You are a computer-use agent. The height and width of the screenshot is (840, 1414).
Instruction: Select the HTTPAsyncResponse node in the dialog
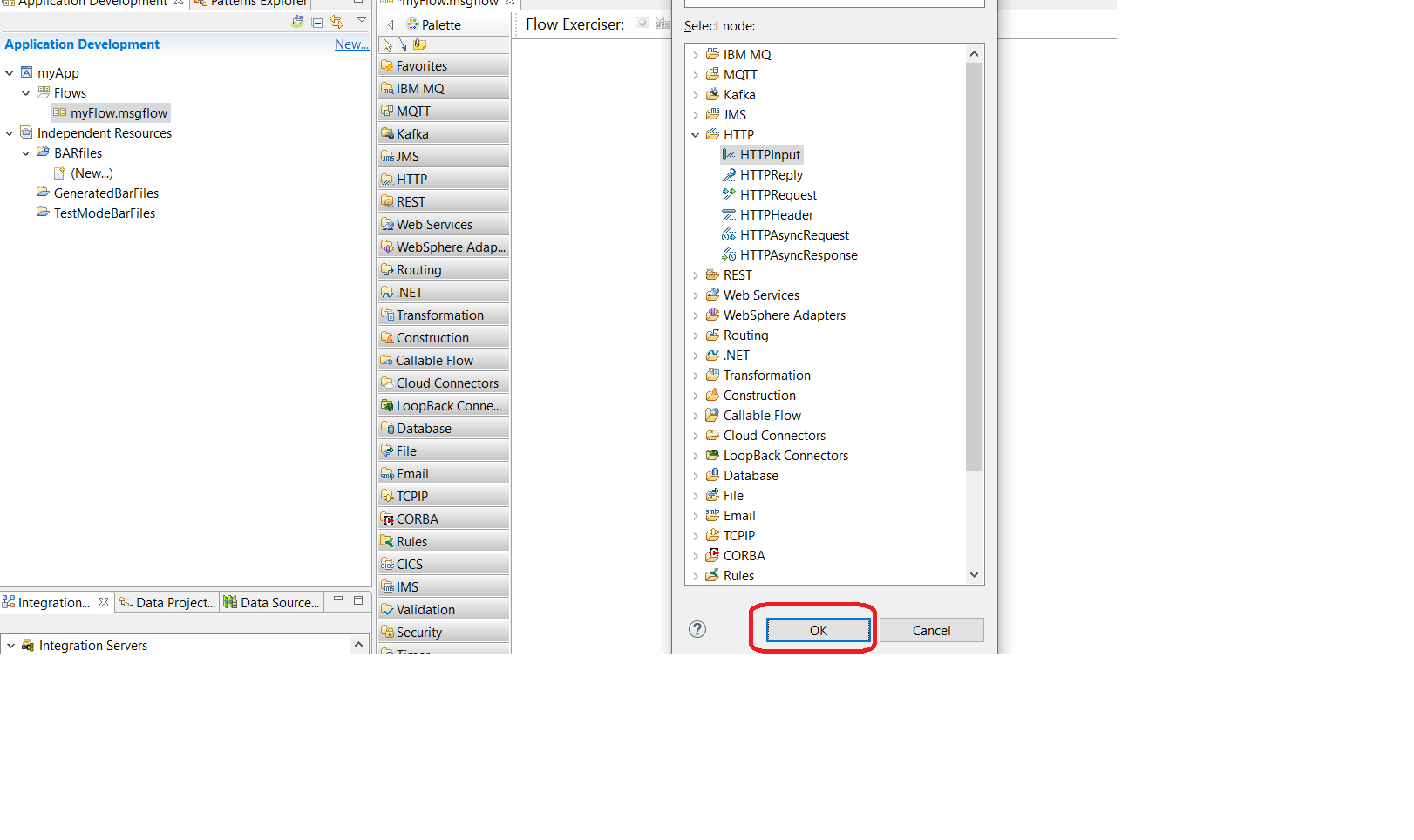point(790,255)
